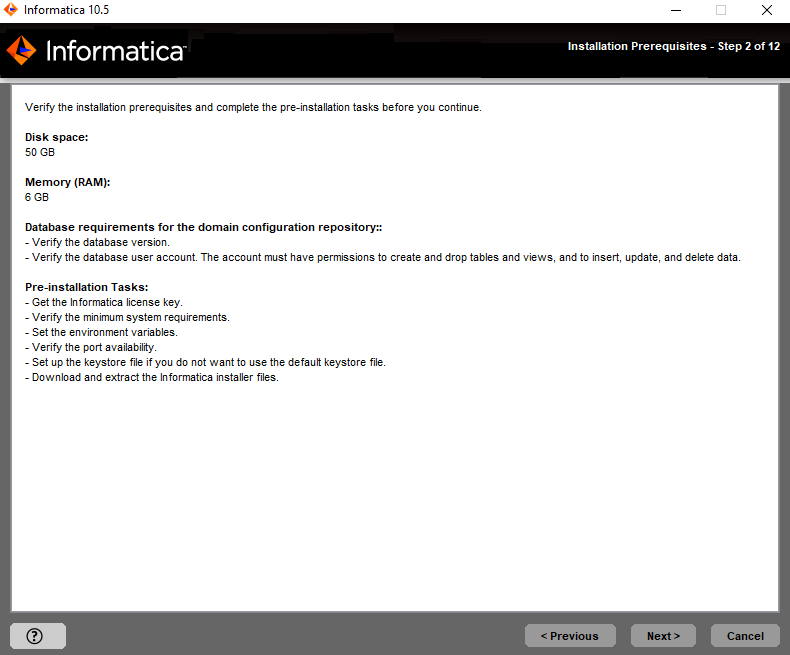790x655 pixels.
Task: Click 'Set the environment variables' line
Action: coord(101,333)
